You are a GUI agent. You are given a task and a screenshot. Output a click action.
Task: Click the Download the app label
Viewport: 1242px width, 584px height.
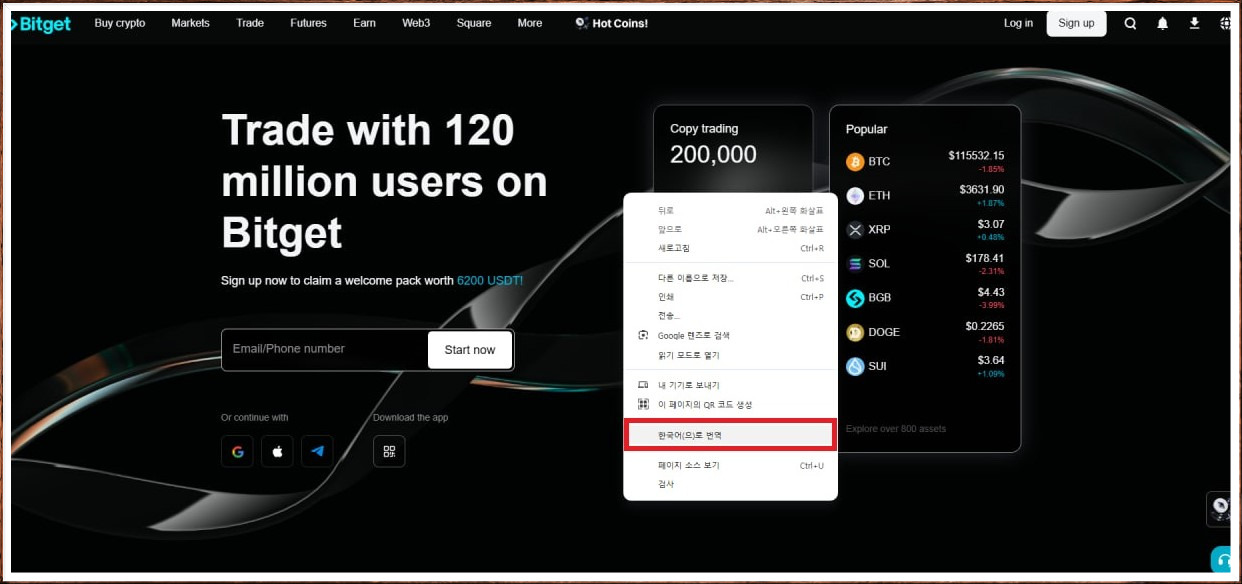(x=410, y=418)
